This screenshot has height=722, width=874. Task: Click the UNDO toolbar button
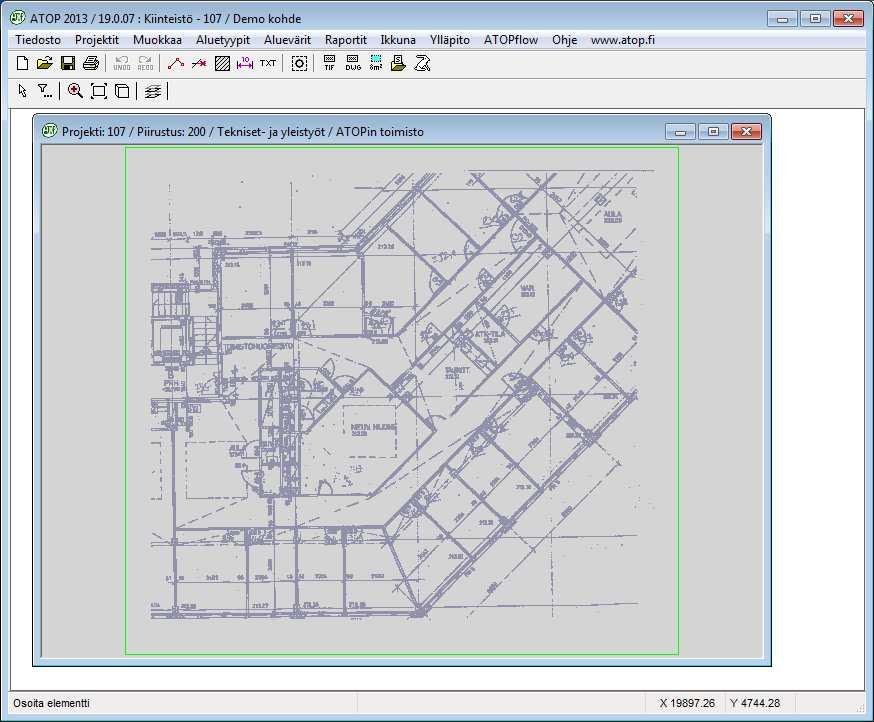pyautogui.click(x=122, y=64)
